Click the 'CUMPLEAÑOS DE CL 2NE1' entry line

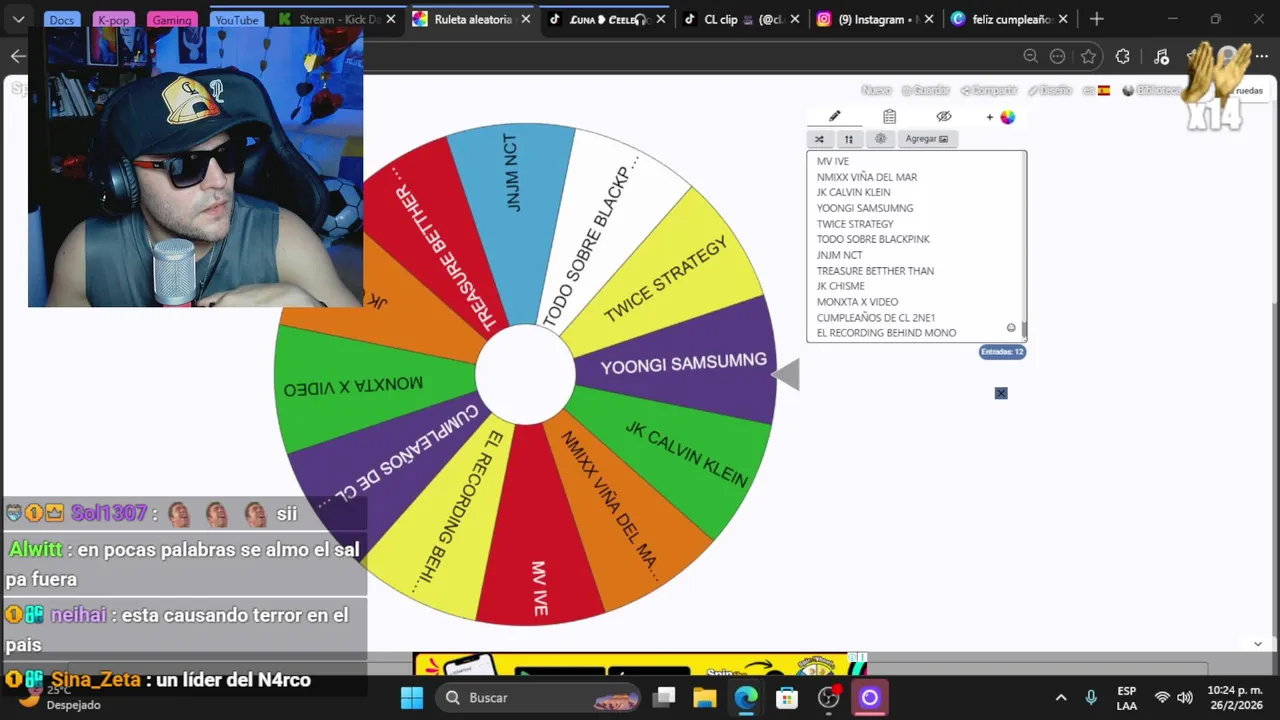coord(876,318)
